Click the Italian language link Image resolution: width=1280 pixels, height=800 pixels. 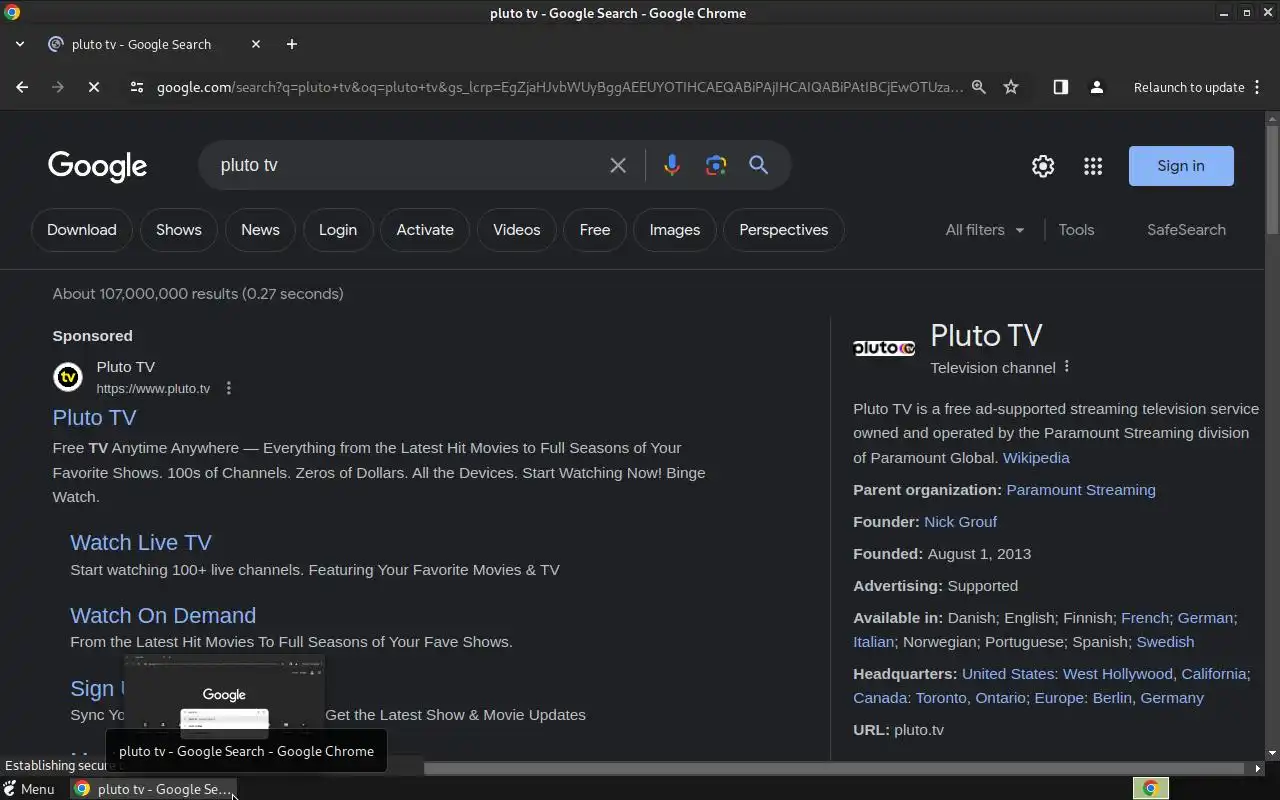pyautogui.click(x=874, y=641)
